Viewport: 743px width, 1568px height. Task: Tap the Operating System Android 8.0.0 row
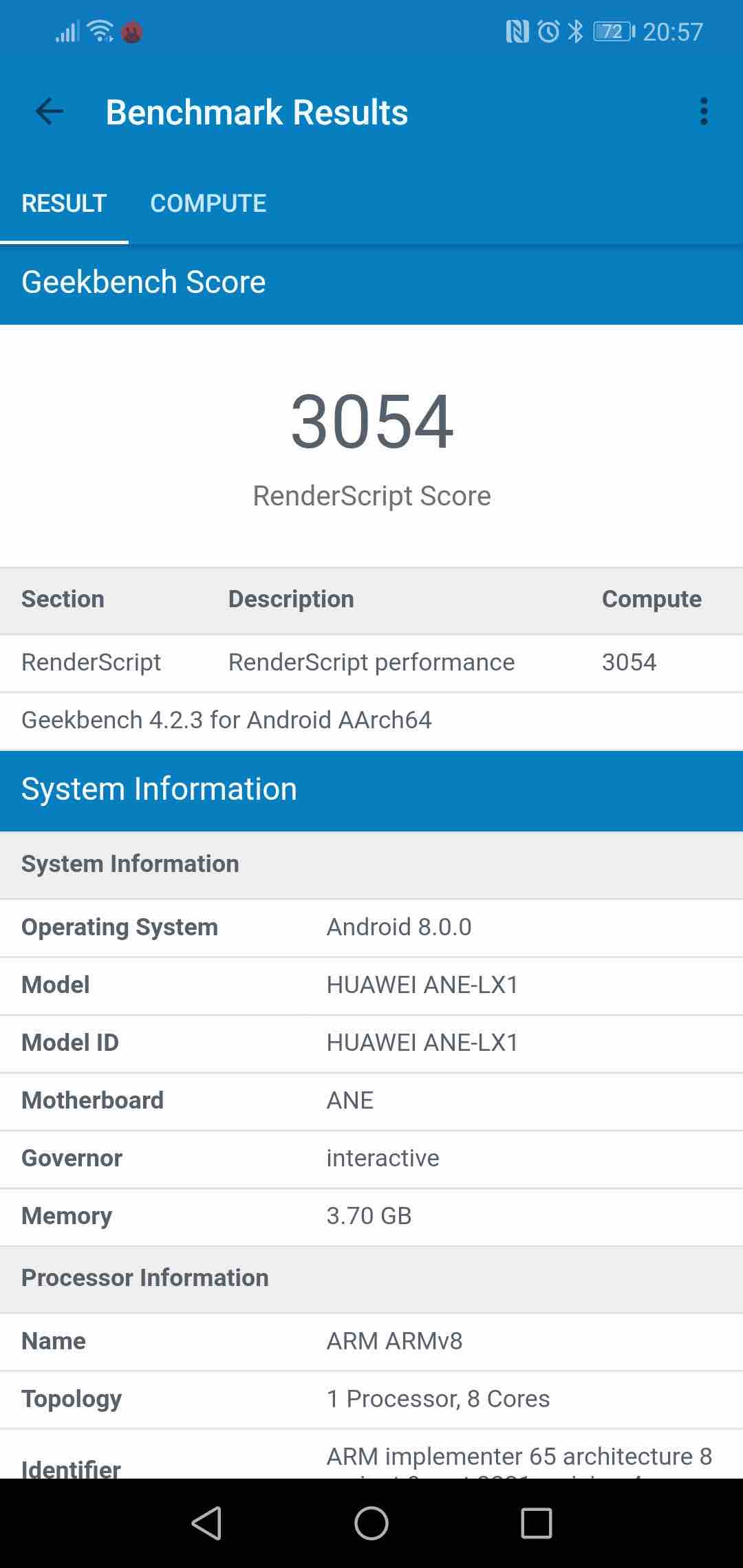pos(371,927)
